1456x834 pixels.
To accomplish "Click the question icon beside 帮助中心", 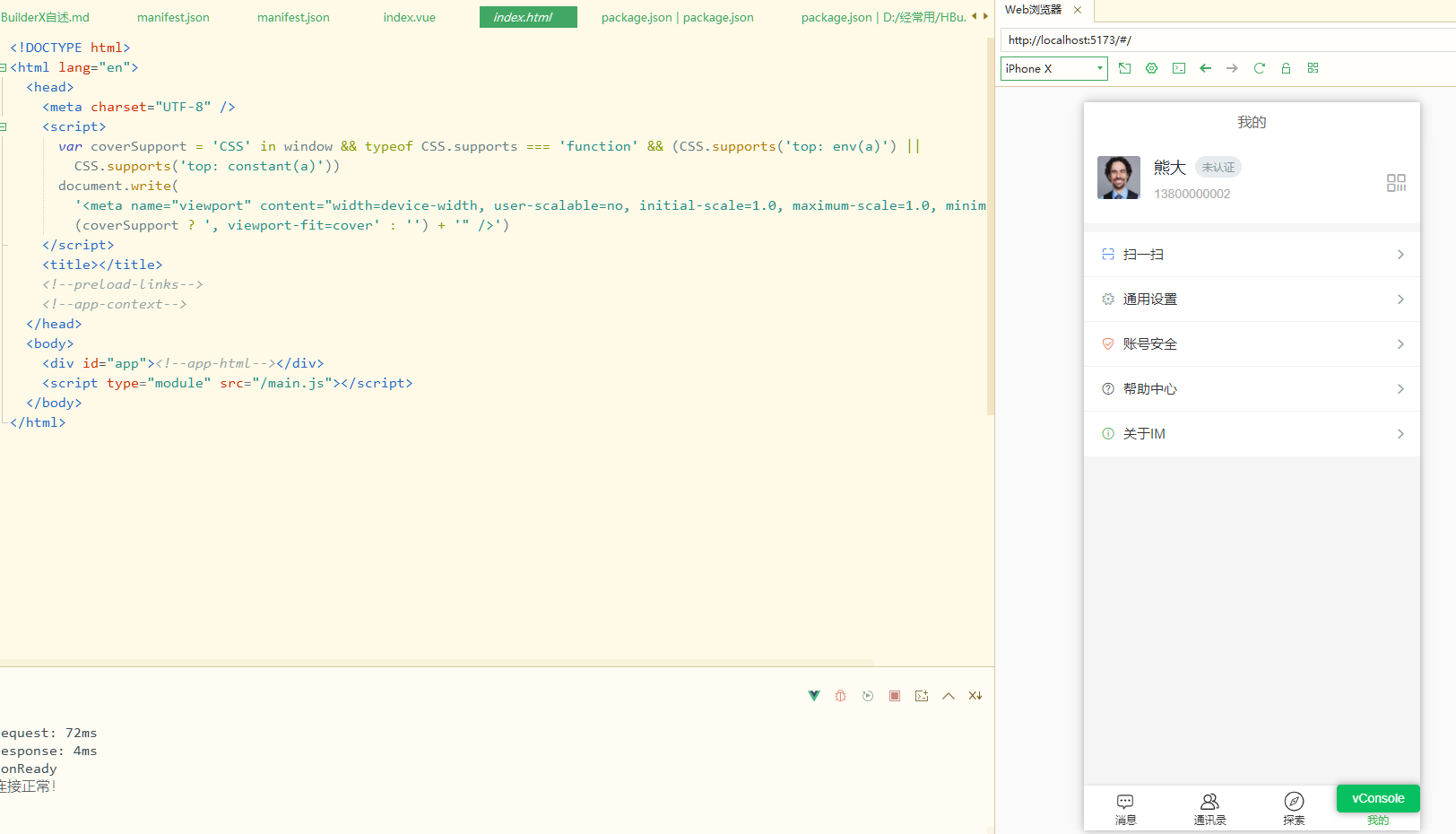I will click(x=1108, y=389).
